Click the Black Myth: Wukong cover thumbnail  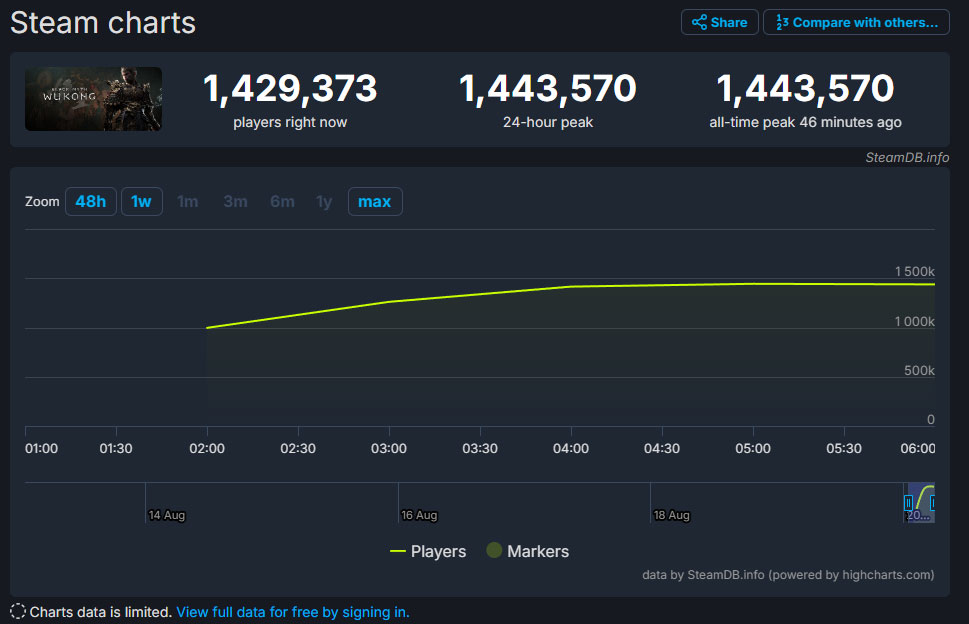(x=93, y=99)
